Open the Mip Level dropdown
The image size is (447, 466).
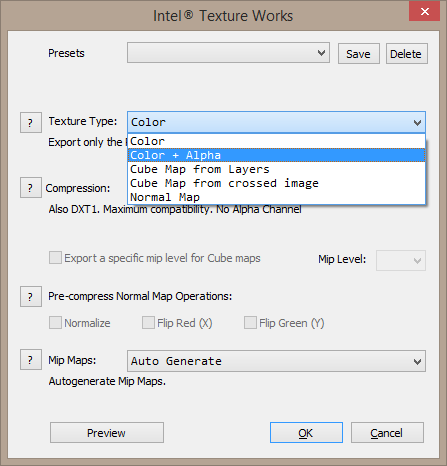click(x=401, y=260)
